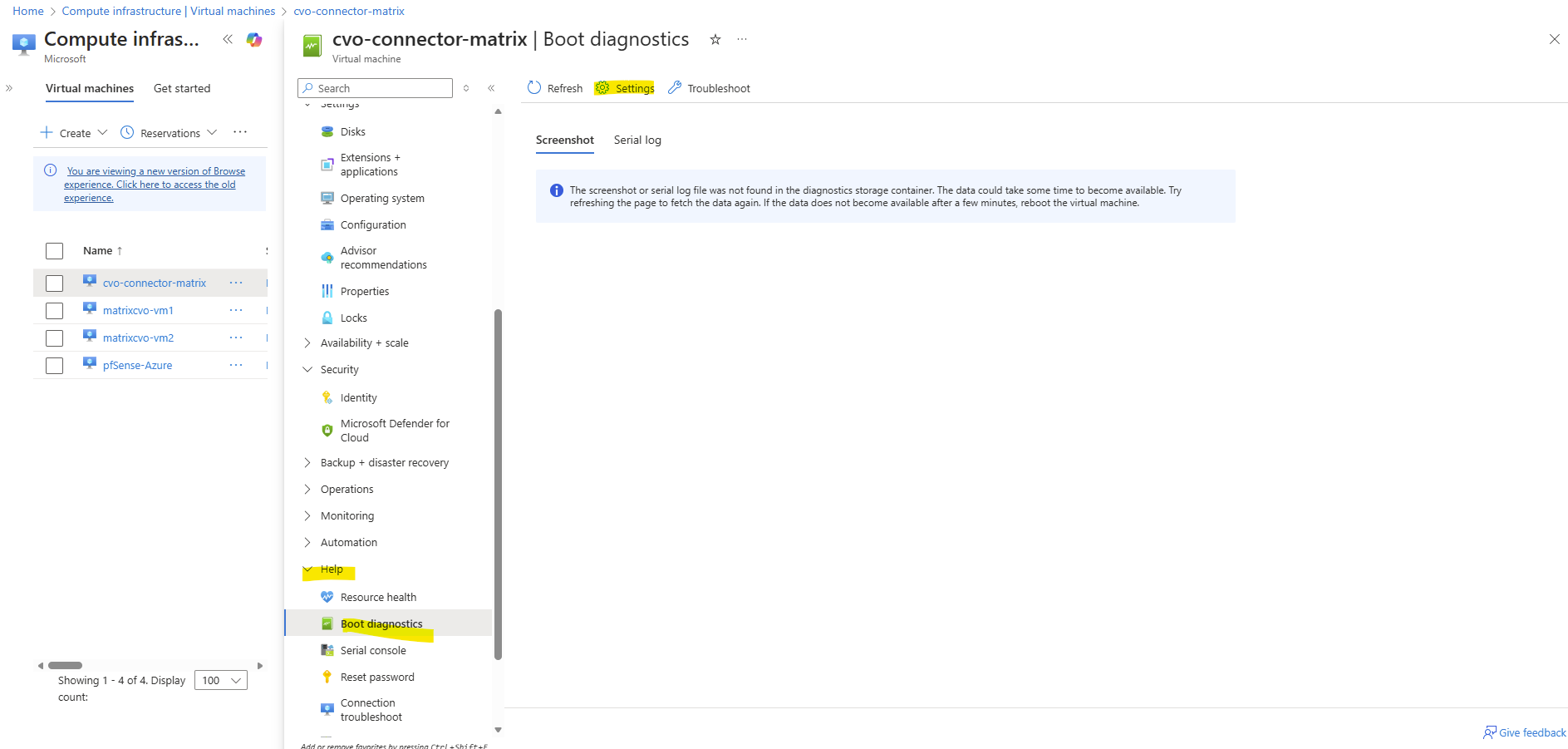
Task: Open Resource health menu item
Action: point(378,597)
